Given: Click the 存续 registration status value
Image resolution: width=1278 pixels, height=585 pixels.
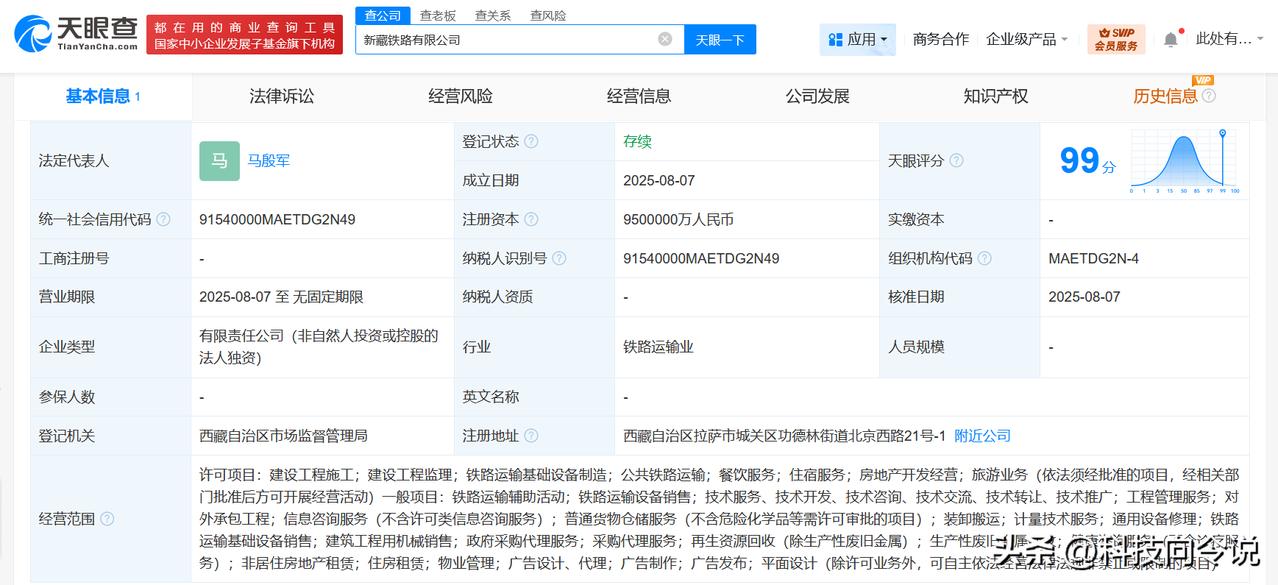Looking at the screenshot, I should pyautogui.click(x=637, y=142).
